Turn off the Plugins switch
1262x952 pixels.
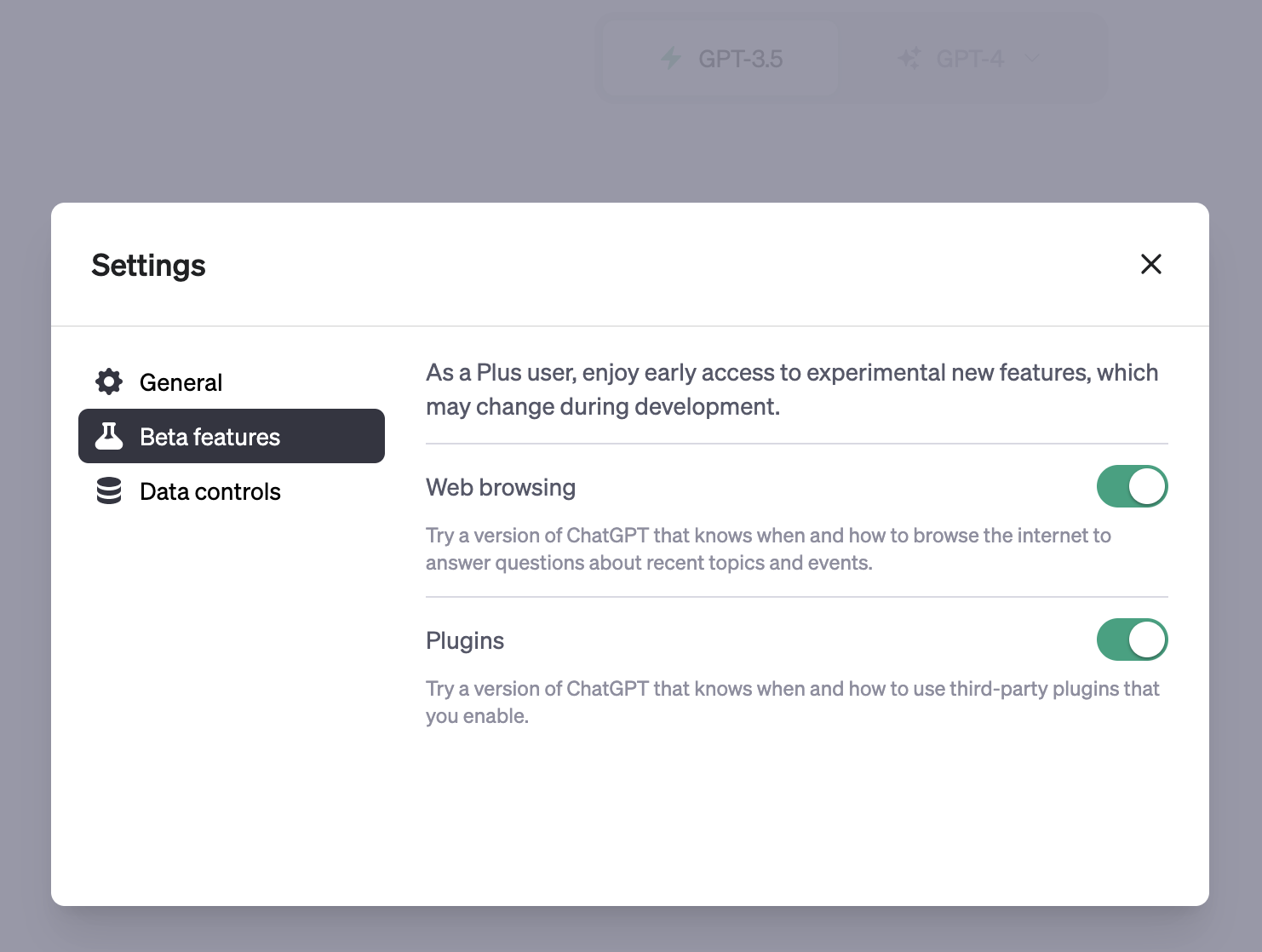click(x=1132, y=639)
